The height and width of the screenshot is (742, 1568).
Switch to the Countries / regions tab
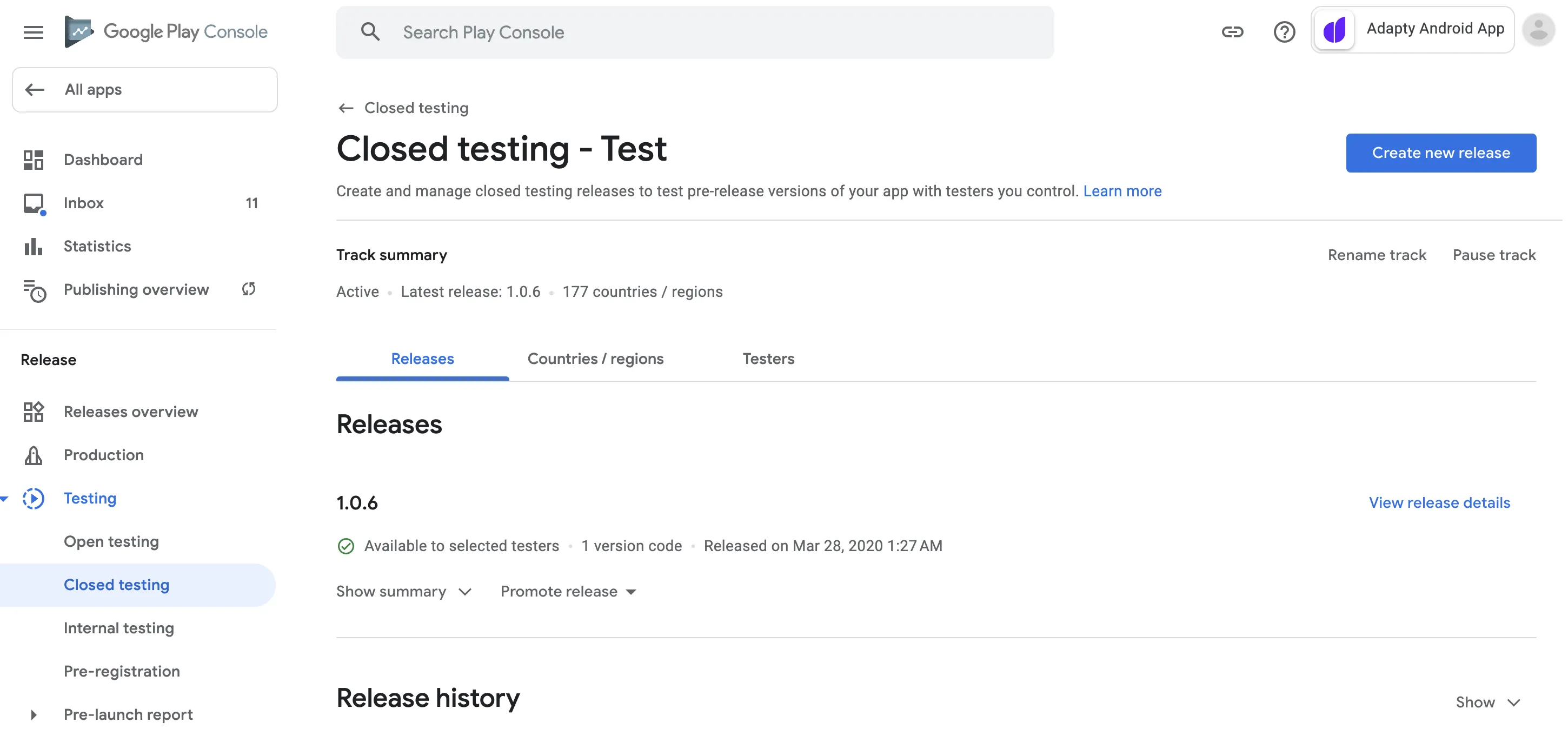(595, 359)
